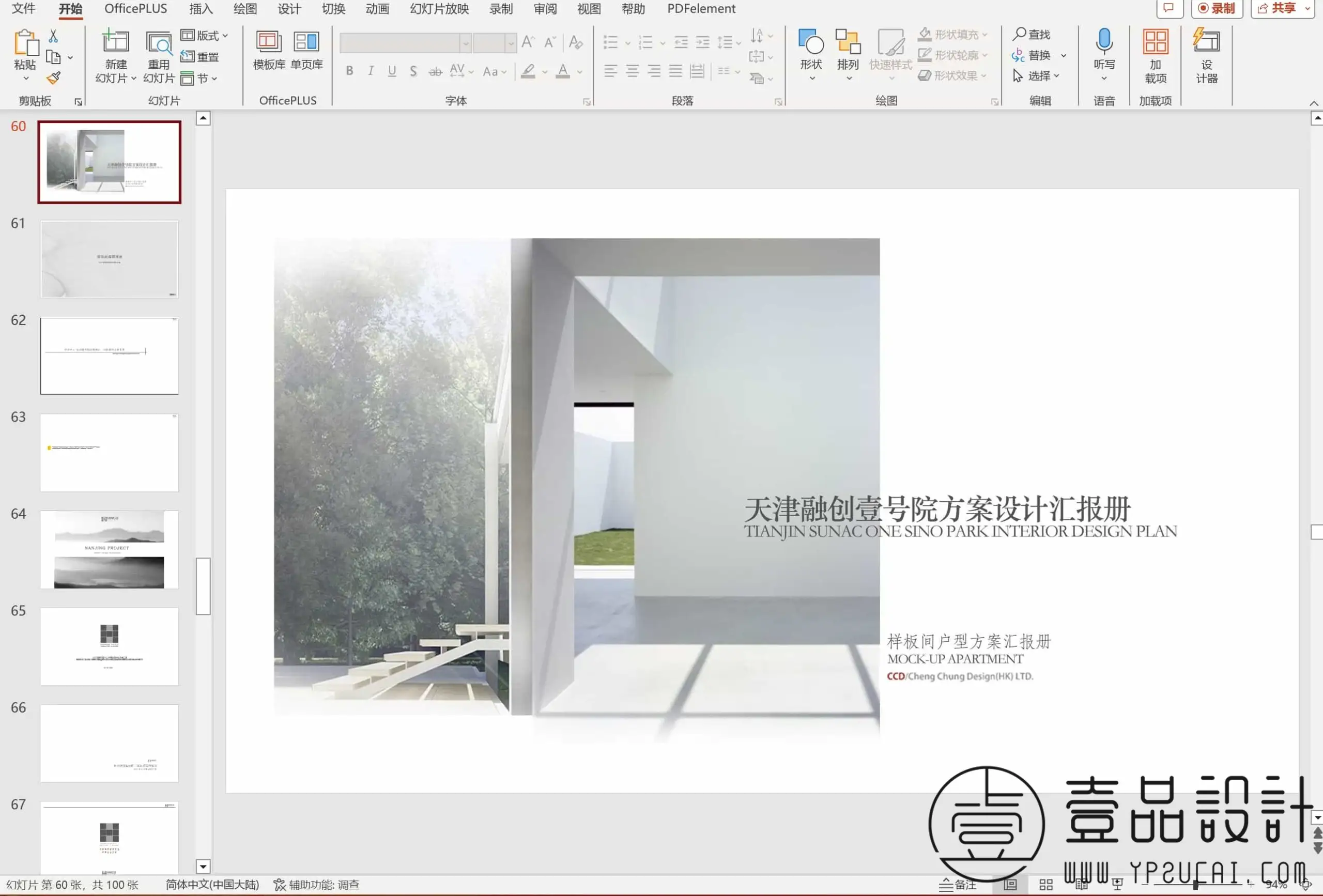This screenshot has width=1323, height=896.
Task: Clear all formatting icon
Action: pos(576,42)
